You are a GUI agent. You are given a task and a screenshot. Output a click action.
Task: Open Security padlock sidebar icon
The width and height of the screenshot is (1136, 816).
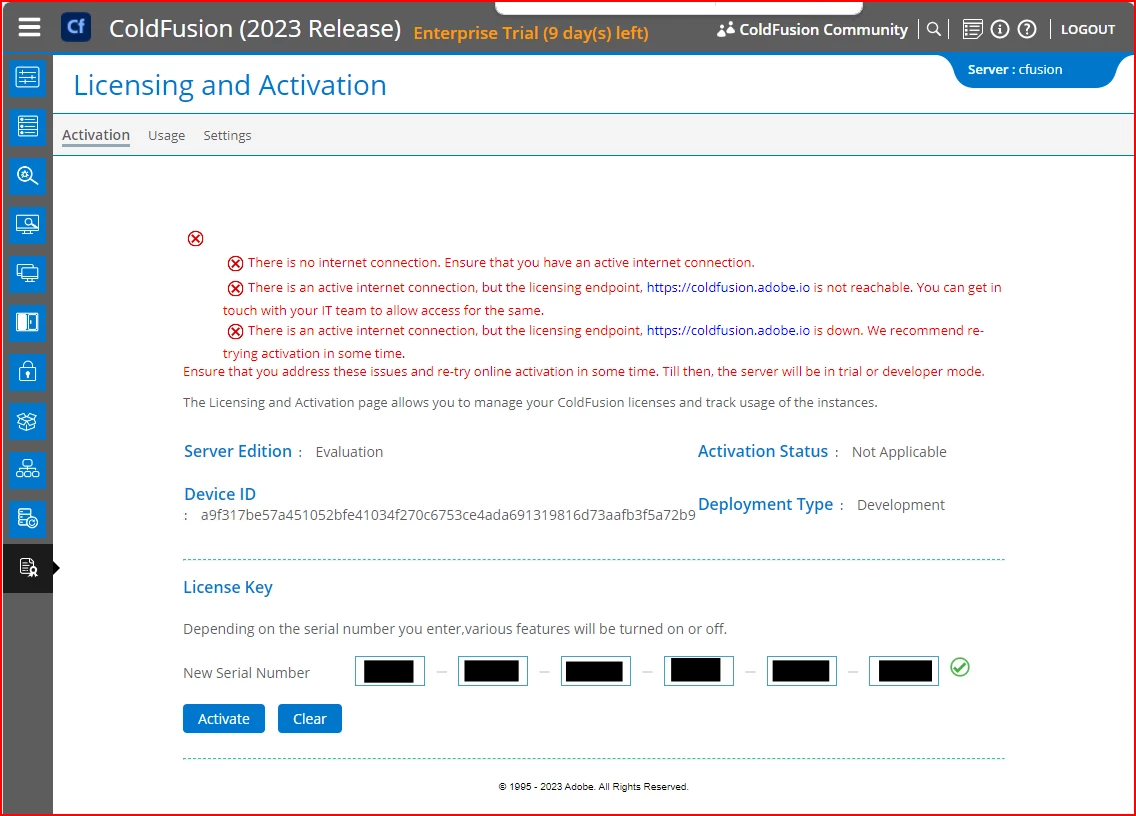[x=28, y=372]
